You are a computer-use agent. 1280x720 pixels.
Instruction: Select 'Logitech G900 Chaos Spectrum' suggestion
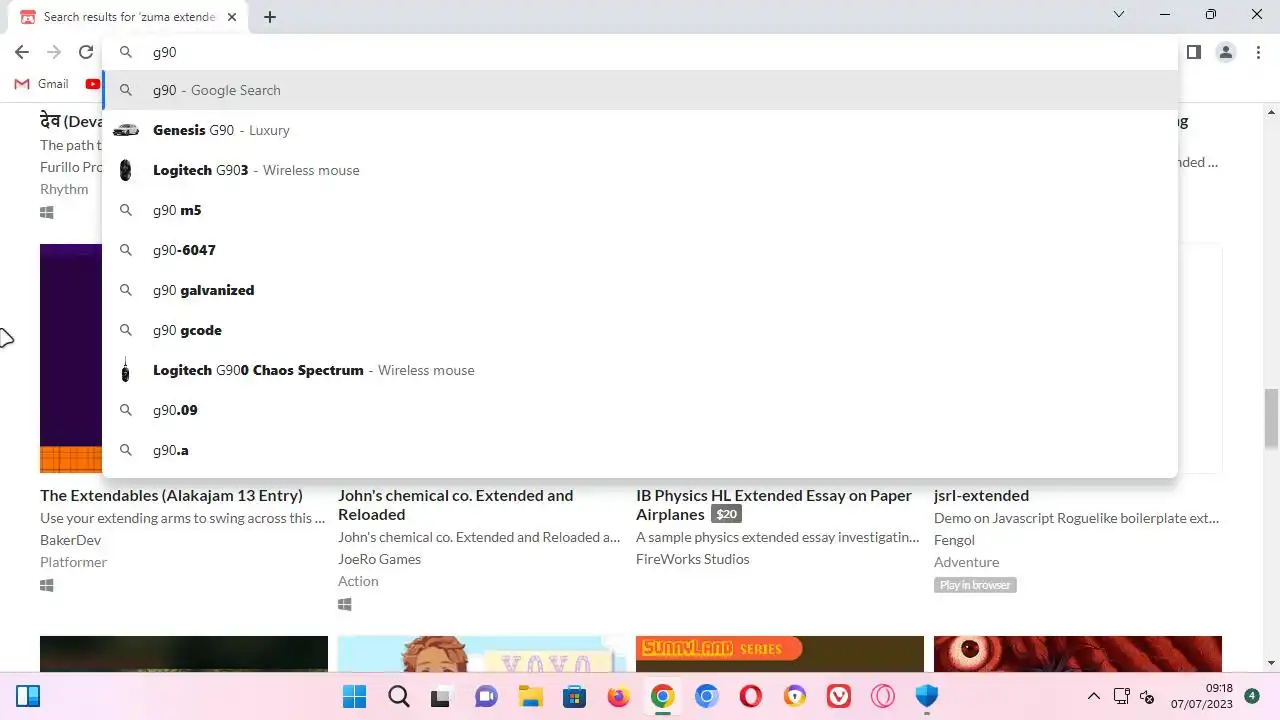640,370
